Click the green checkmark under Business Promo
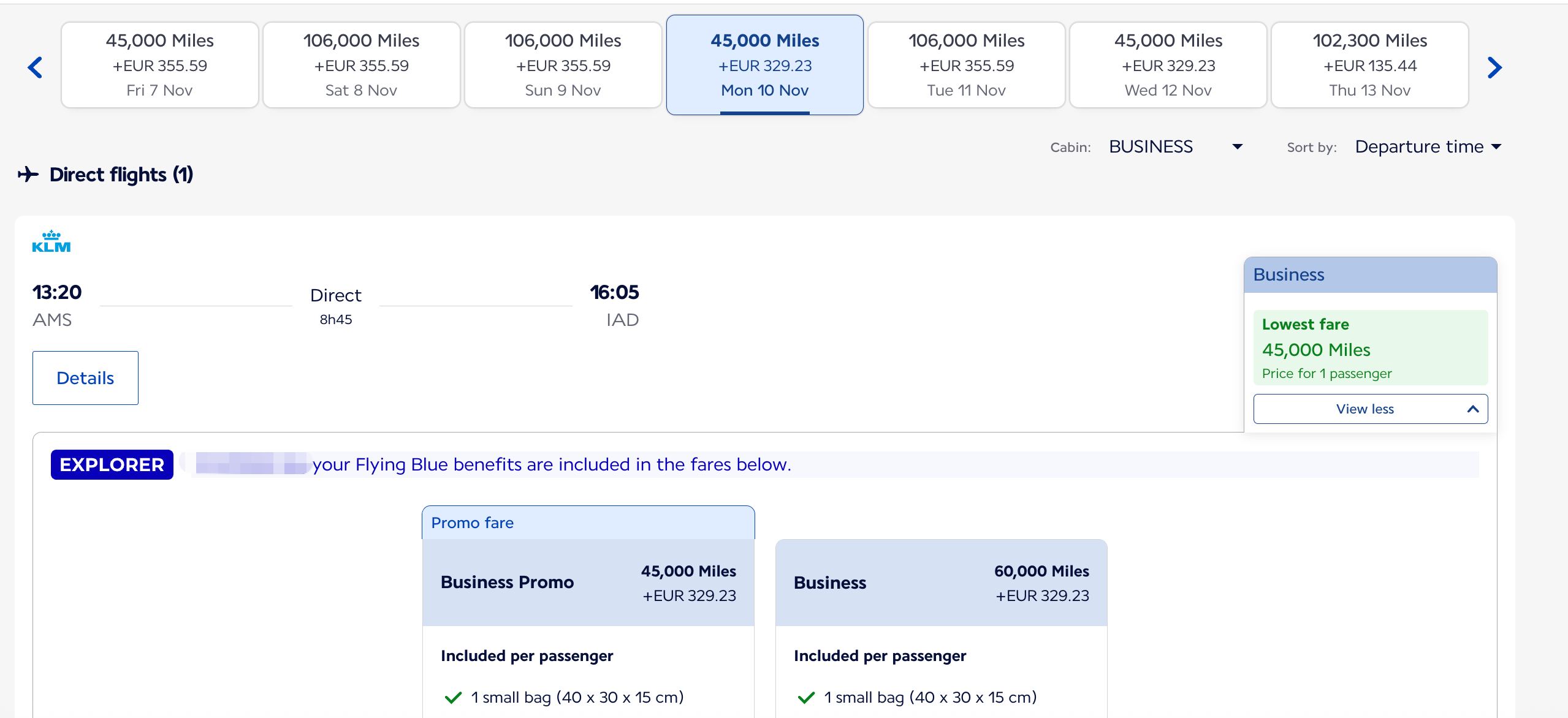1568x718 pixels. [x=453, y=698]
